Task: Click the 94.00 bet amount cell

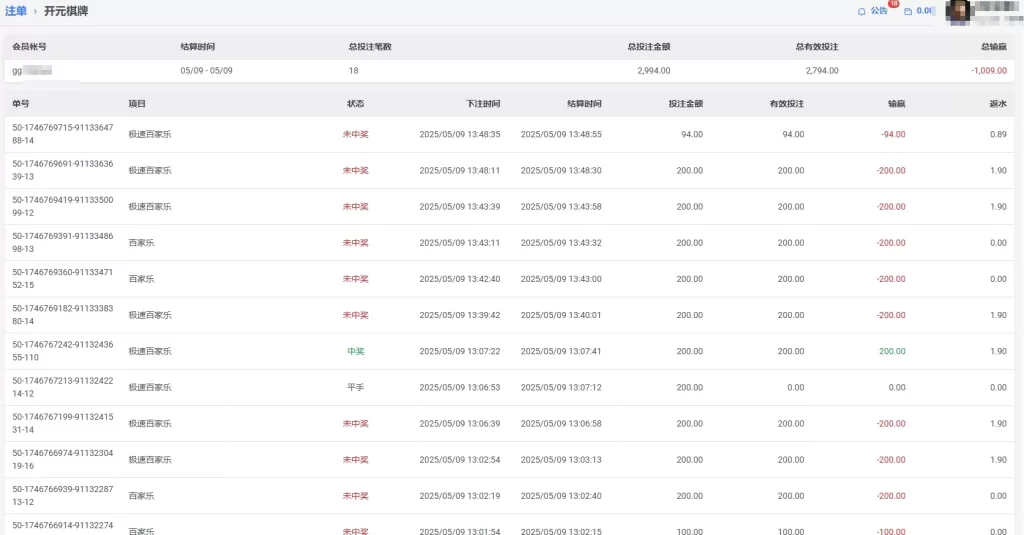Action: [x=692, y=134]
